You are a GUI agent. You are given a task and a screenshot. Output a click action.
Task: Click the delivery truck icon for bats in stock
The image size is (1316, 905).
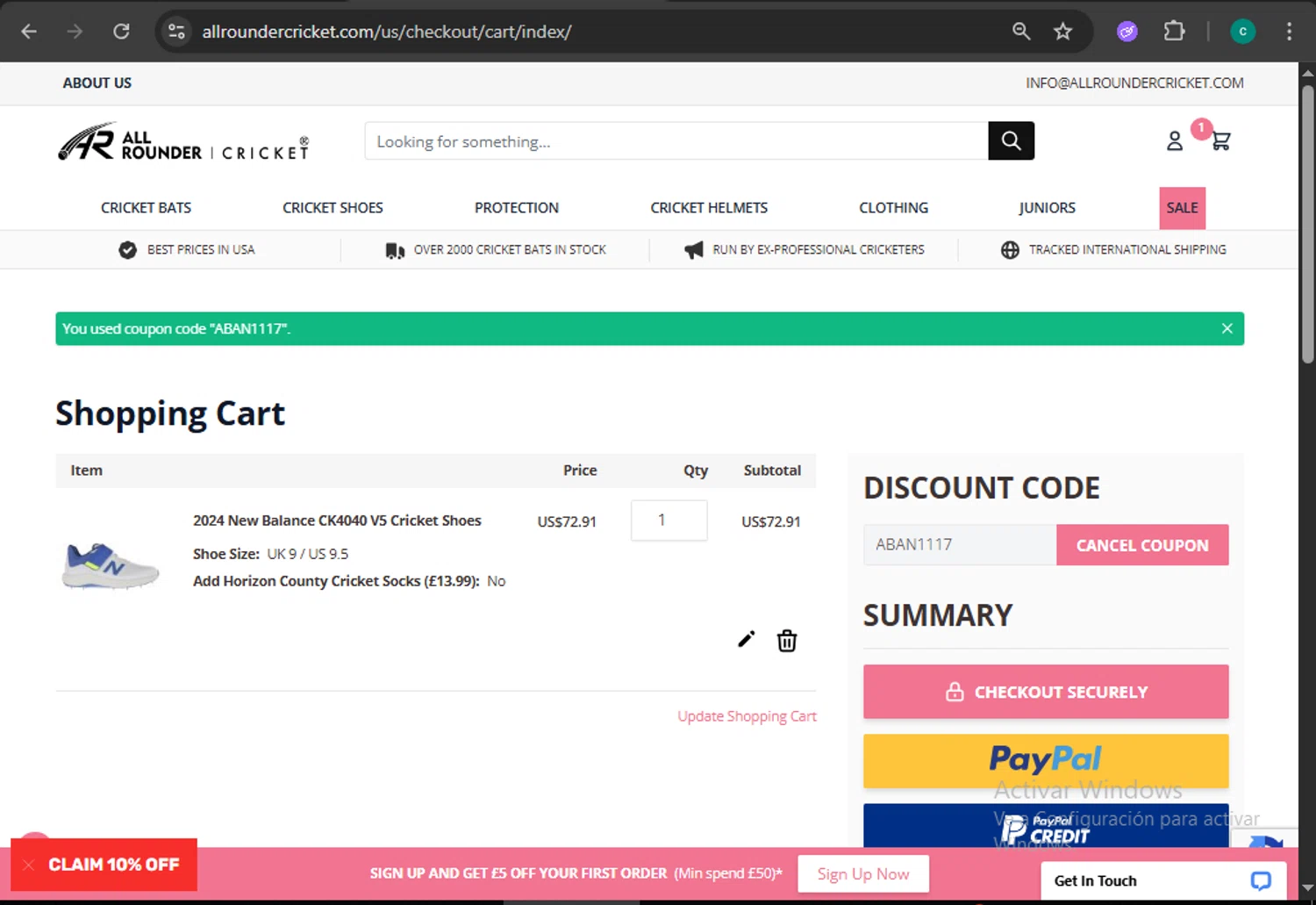pos(395,250)
